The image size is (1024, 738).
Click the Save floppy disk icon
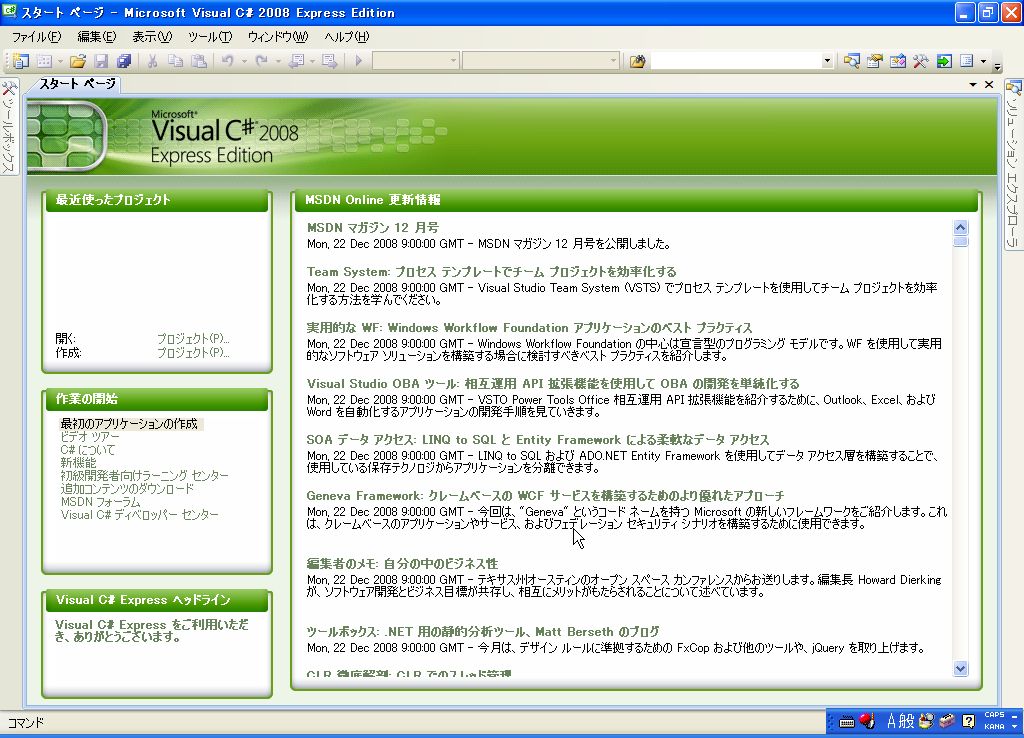pos(101,61)
